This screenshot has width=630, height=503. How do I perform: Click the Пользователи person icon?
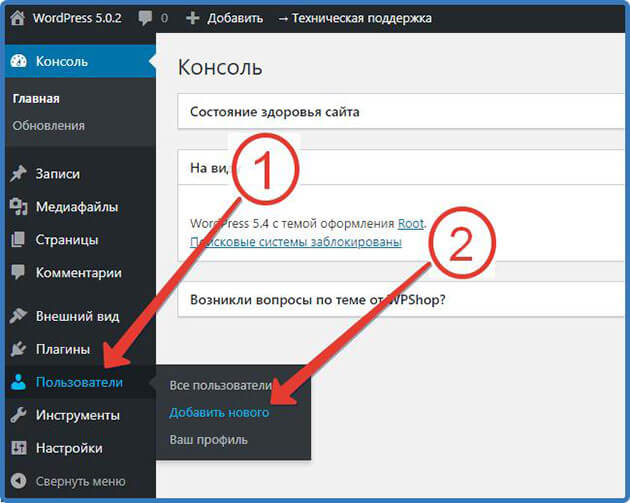18,382
